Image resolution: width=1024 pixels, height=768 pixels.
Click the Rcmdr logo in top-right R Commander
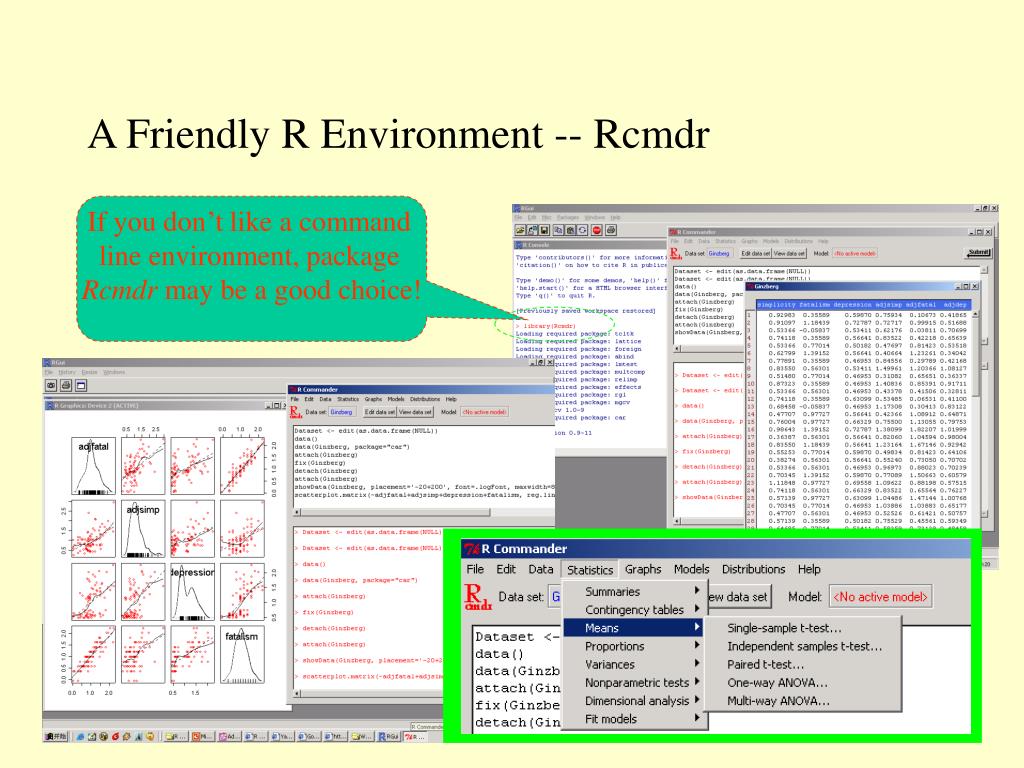click(x=675, y=253)
